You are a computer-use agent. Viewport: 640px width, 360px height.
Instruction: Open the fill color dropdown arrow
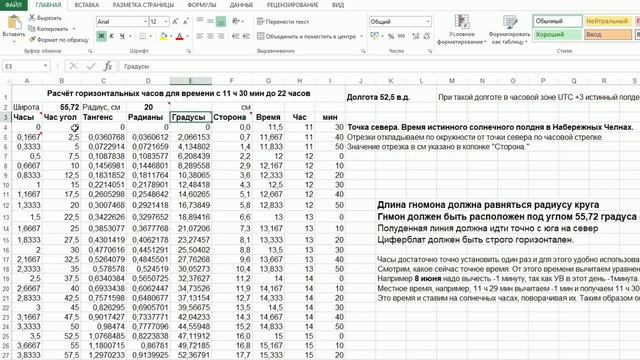tap(171, 36)
